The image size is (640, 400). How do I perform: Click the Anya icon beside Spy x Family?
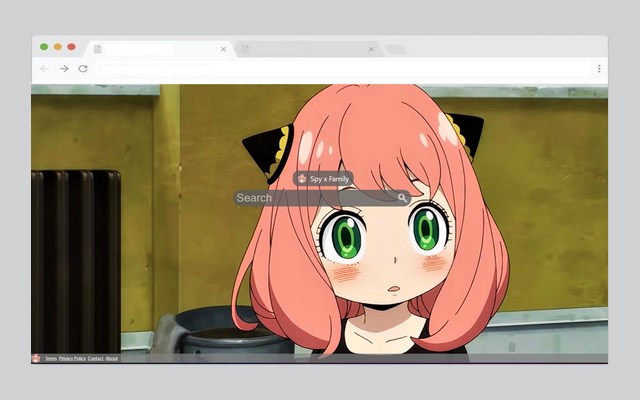pyautogui.click(x=302, y=178)
